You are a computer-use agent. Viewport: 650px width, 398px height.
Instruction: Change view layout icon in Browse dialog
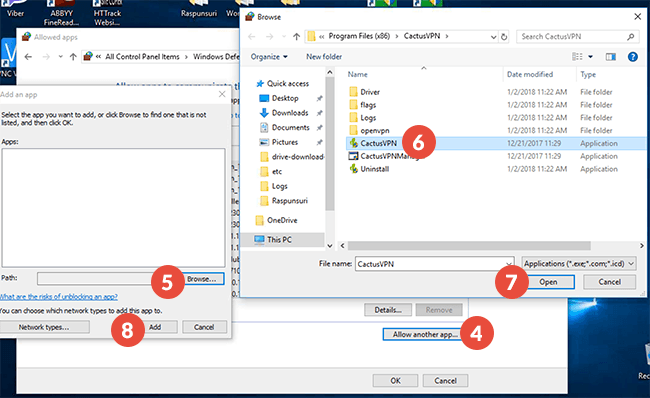click(x=577, y=57)
